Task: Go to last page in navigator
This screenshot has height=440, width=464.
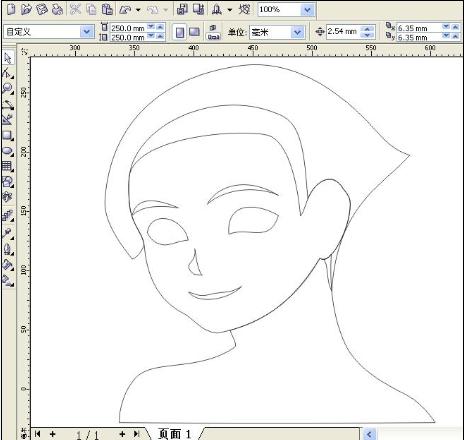Action: [137, 433]
